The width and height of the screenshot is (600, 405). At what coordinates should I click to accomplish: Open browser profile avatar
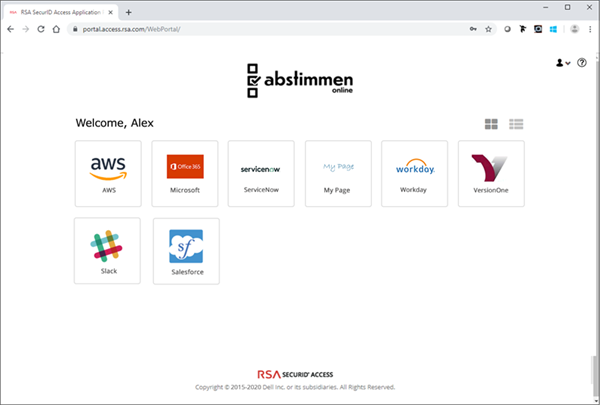[574, 29]
